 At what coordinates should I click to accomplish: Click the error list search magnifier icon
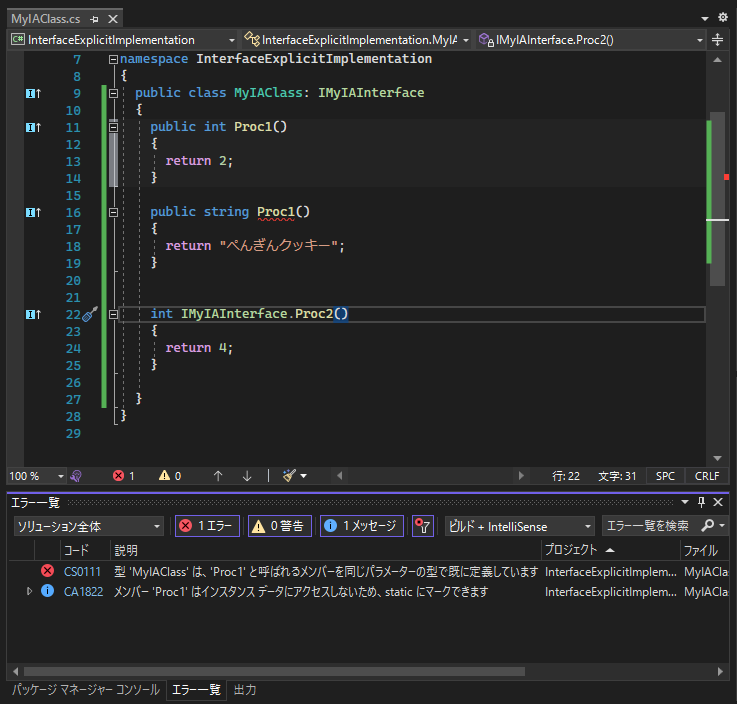point(707,525)
